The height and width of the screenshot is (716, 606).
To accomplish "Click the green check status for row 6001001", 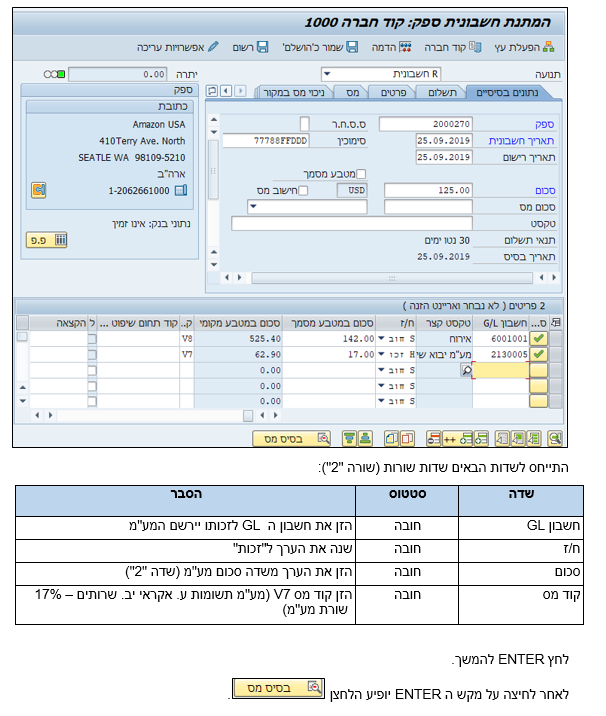I will click(x=538, y=338).
